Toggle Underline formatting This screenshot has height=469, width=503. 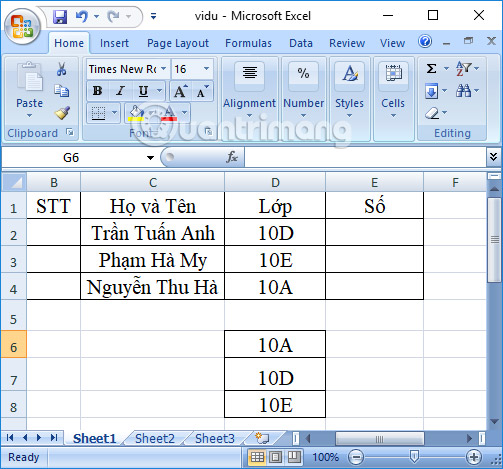click(143, 91)
